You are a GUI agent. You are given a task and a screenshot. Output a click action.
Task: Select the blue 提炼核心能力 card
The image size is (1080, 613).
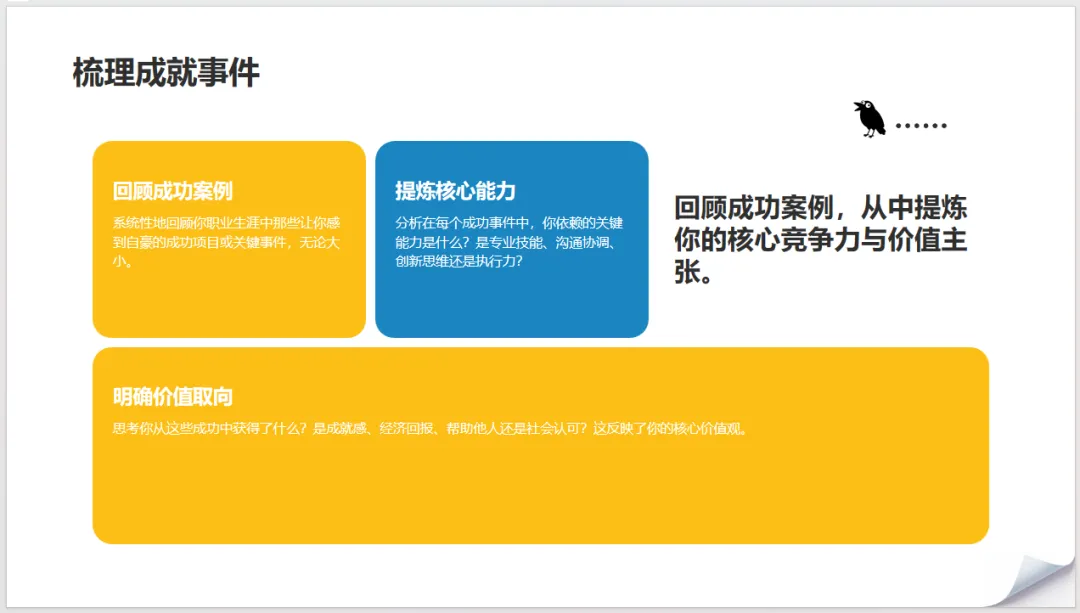point(511,240)
